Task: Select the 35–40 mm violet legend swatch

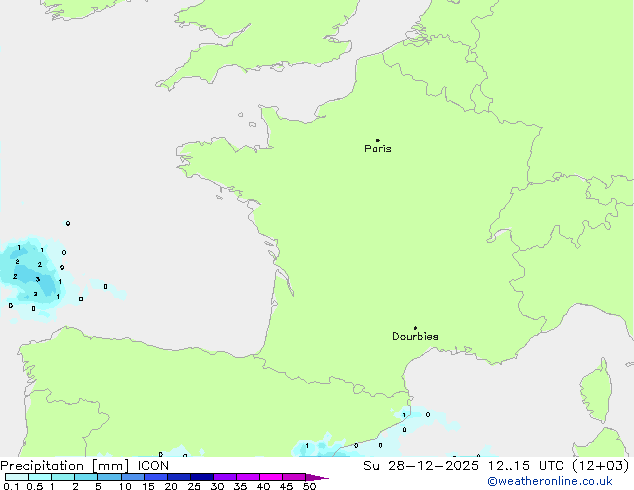Action: pos(248,477)
